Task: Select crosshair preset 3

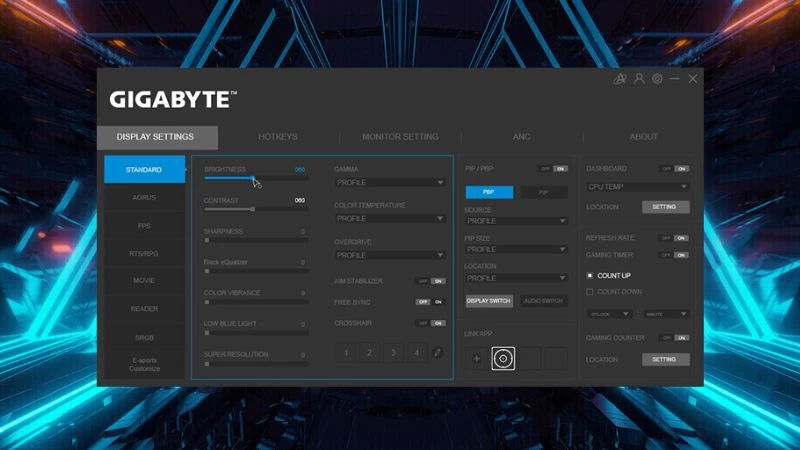Action: coord(393,353)
